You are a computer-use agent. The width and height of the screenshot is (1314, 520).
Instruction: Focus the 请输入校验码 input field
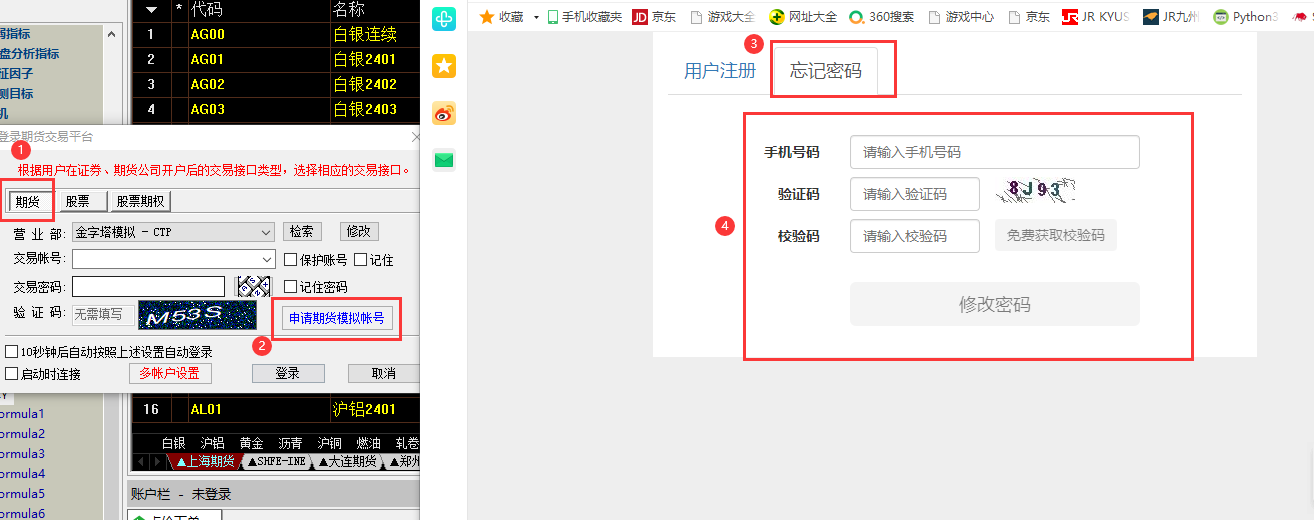[915, 236]
